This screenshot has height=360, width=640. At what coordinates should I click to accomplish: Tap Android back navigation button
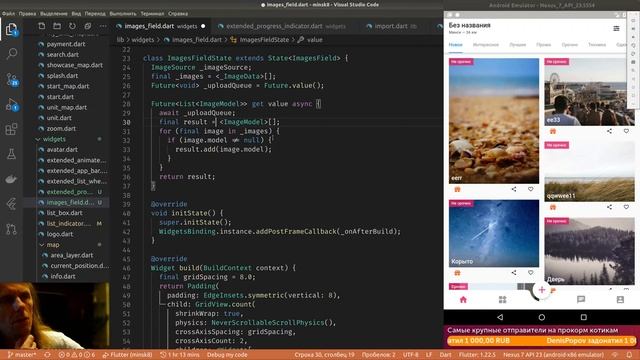point(500,317)
